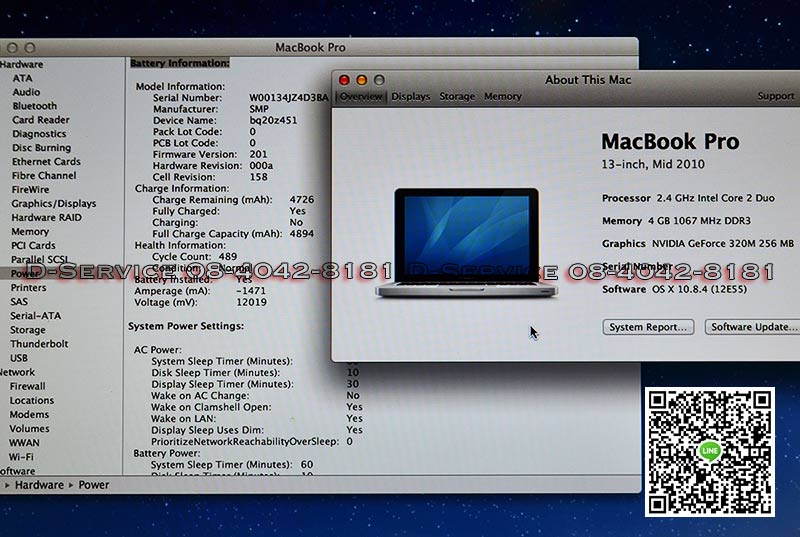Close the About This Mac window
Viewport: 800px width, 537px height.
344,80
